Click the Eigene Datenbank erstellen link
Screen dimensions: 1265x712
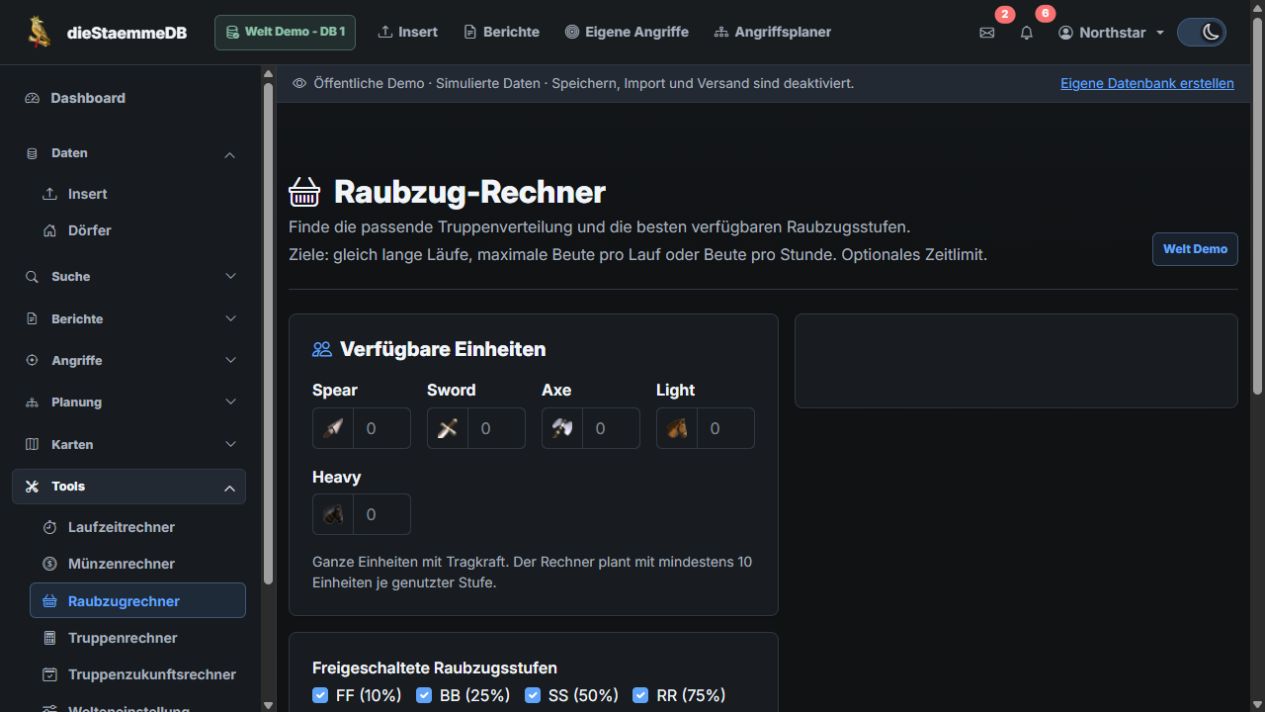tap(1147, 83)
